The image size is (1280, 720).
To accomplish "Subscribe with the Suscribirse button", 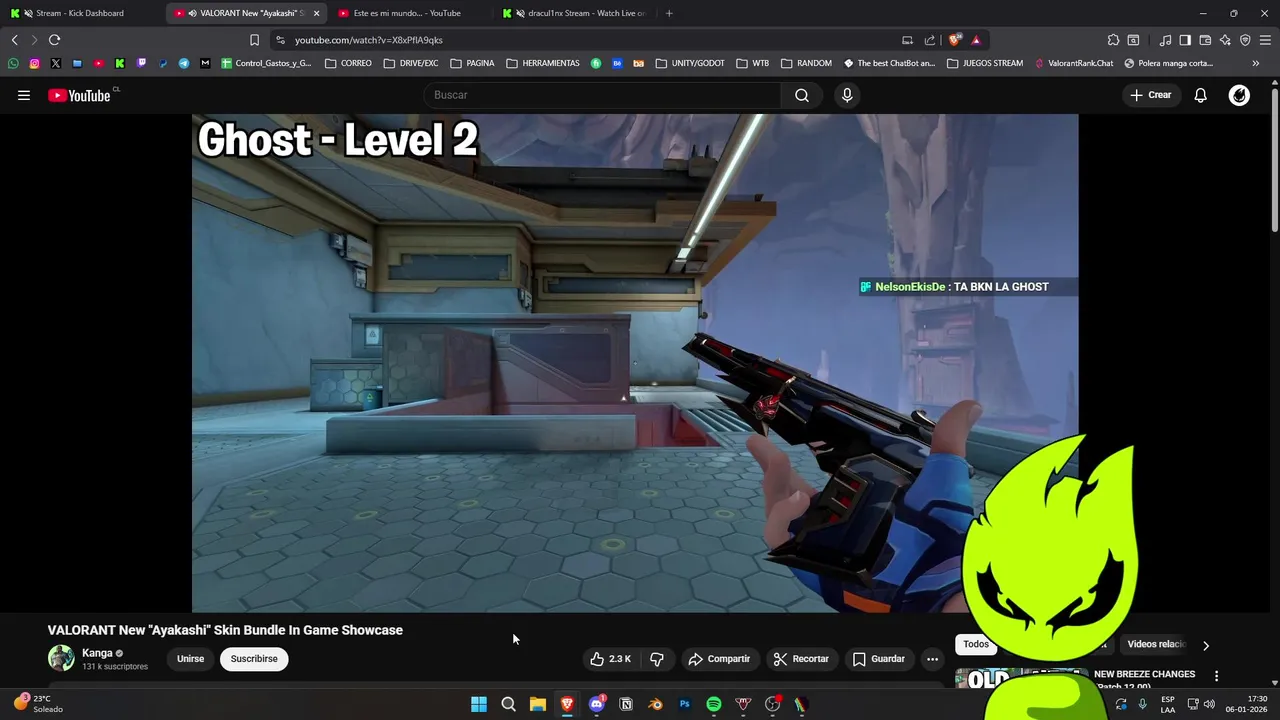I will pos(254,659).
